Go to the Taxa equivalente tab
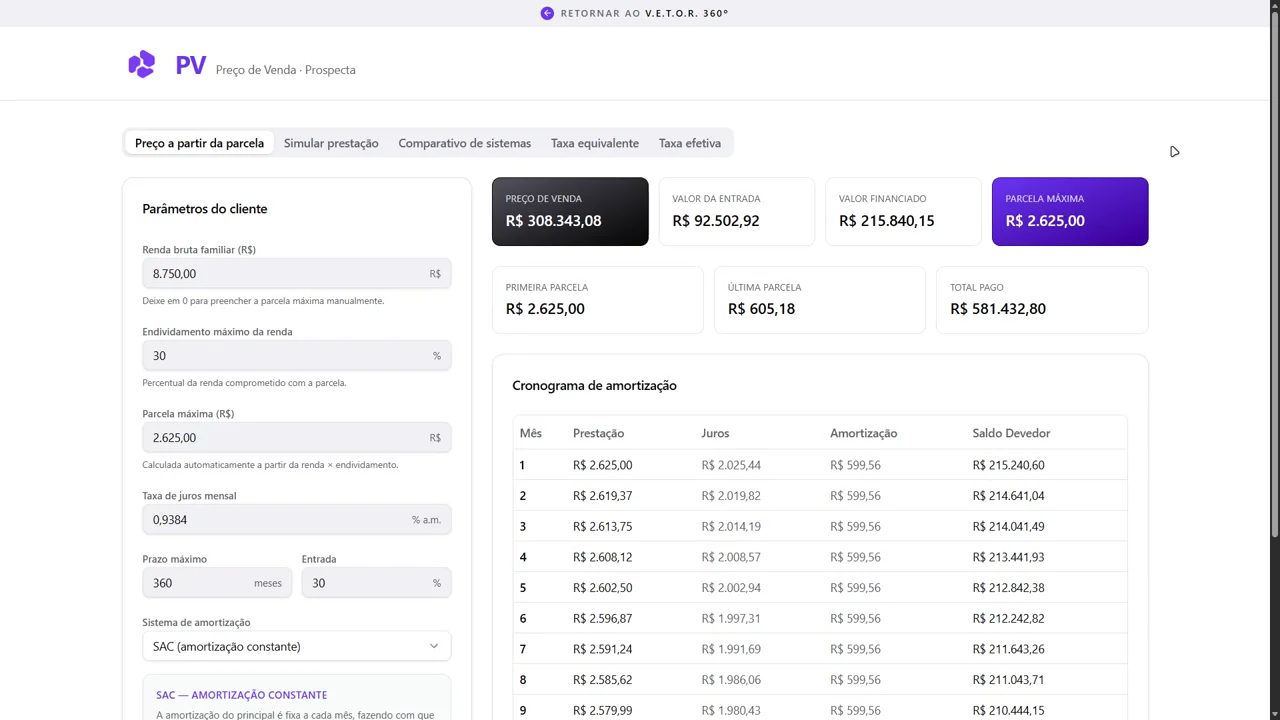 point(595,143)
